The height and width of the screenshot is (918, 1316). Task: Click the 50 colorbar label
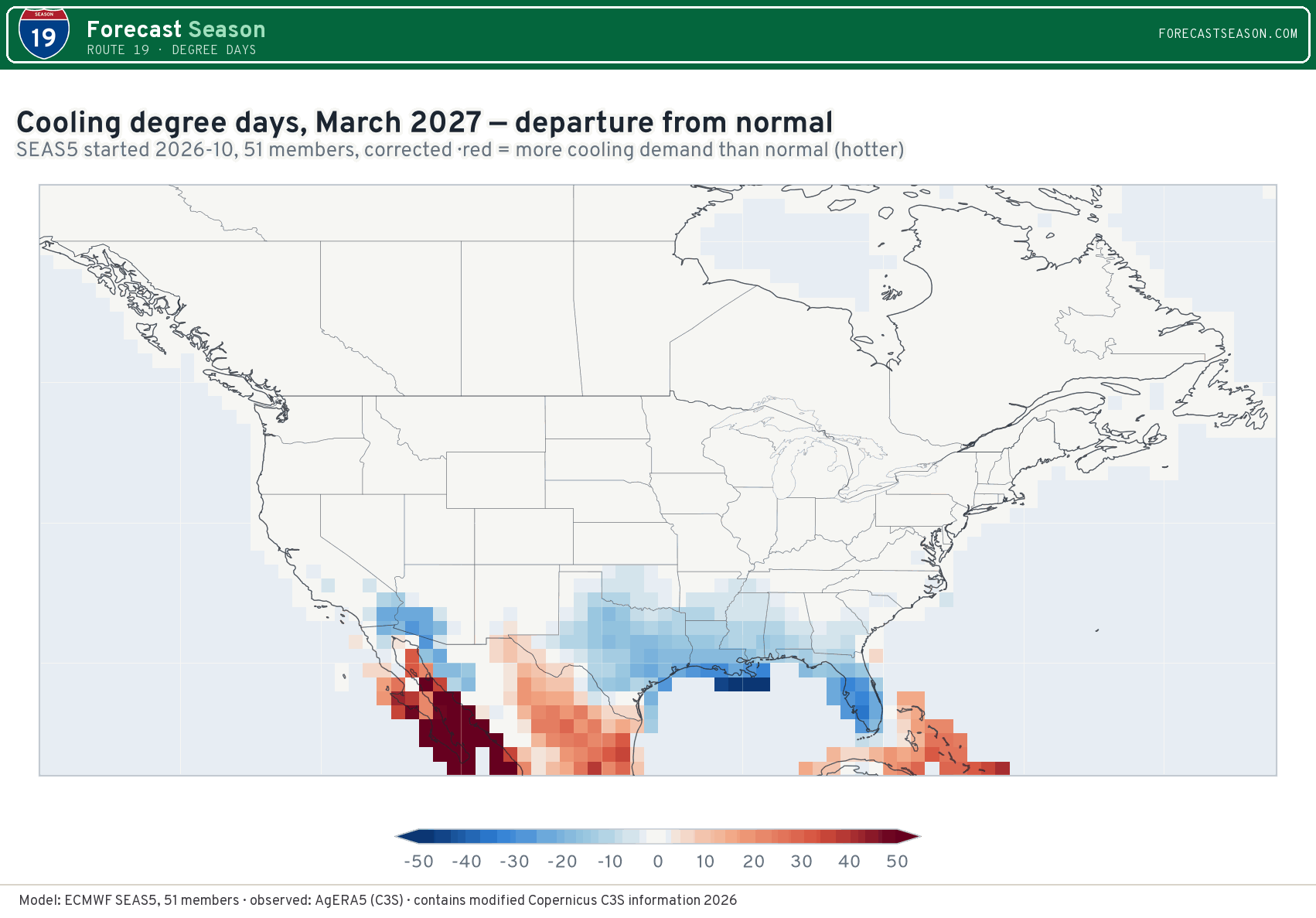click(897, 862)
